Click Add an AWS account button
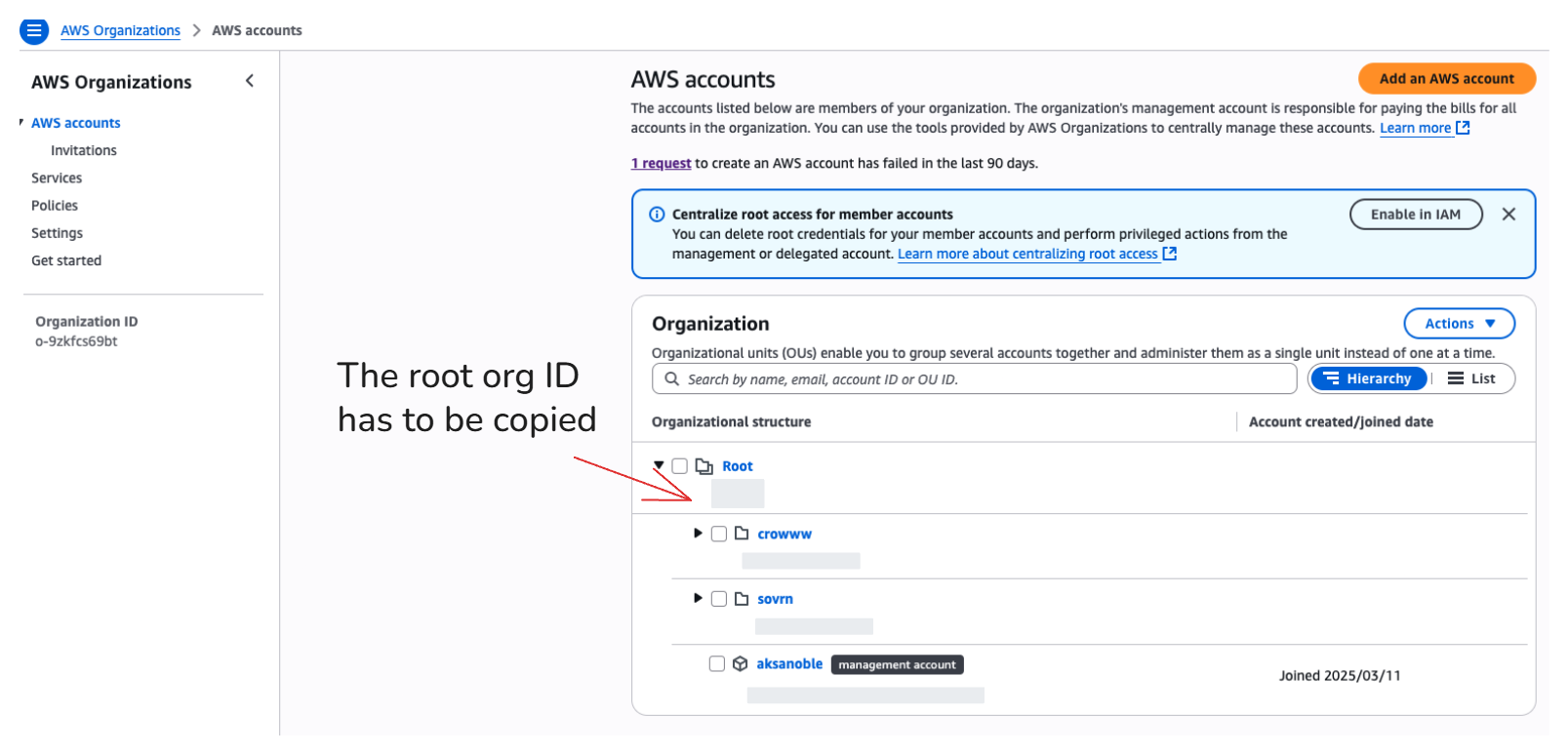 [x=1446, y=79]
